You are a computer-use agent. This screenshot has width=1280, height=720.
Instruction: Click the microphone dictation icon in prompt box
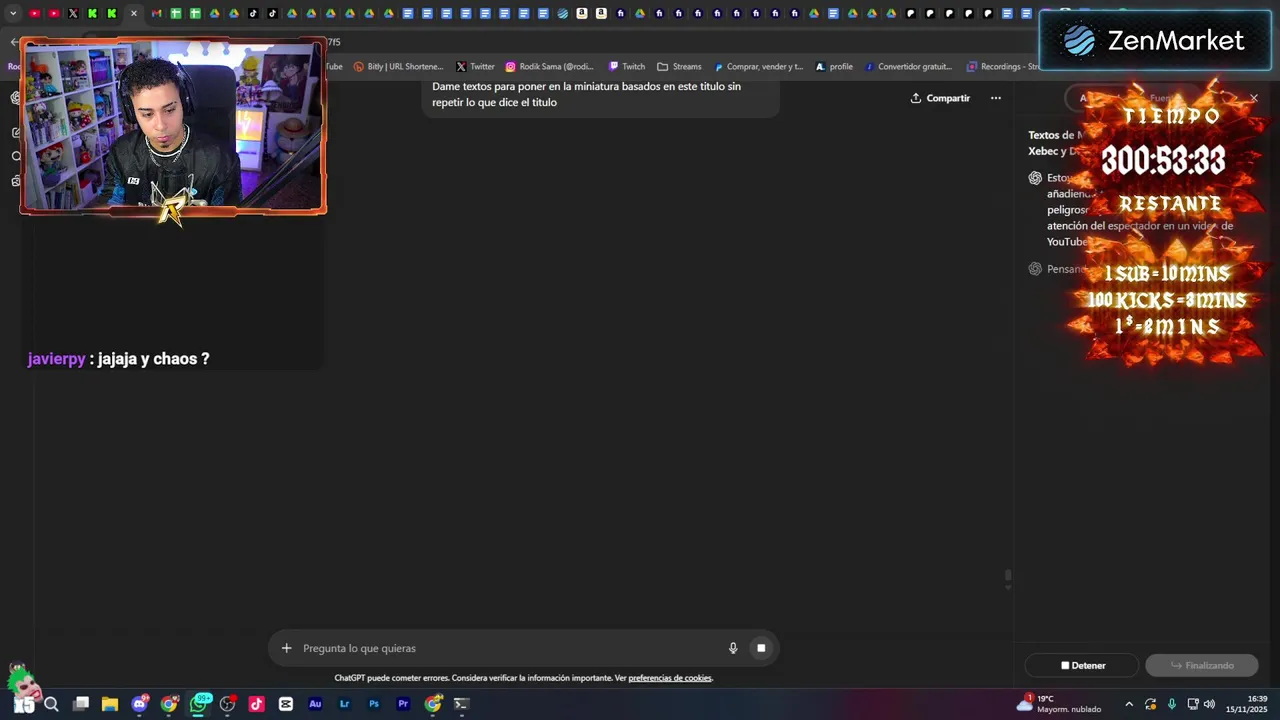pyautogui.click(x=733, y=648)
